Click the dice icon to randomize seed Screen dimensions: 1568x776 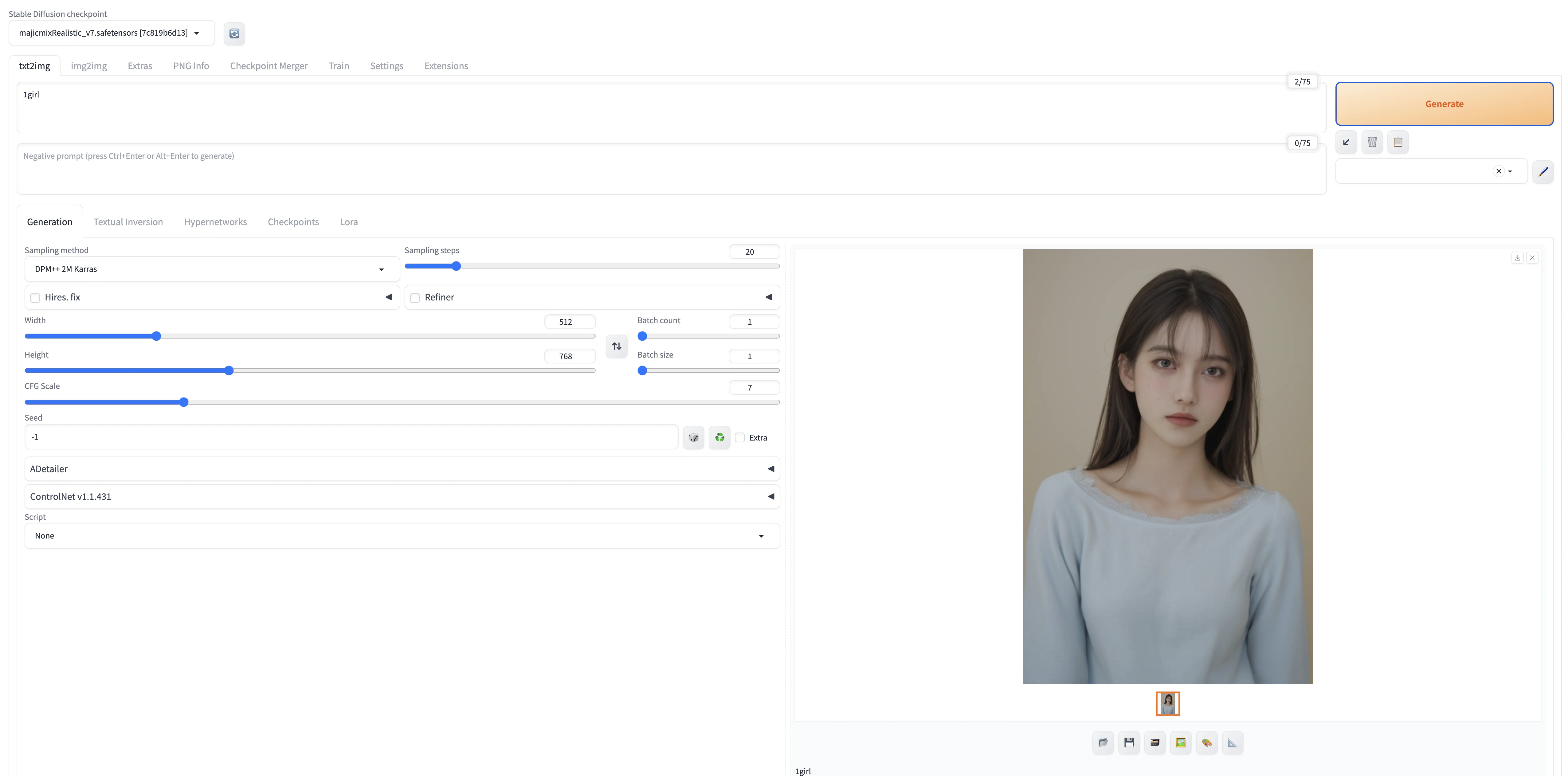coord(693,437)
